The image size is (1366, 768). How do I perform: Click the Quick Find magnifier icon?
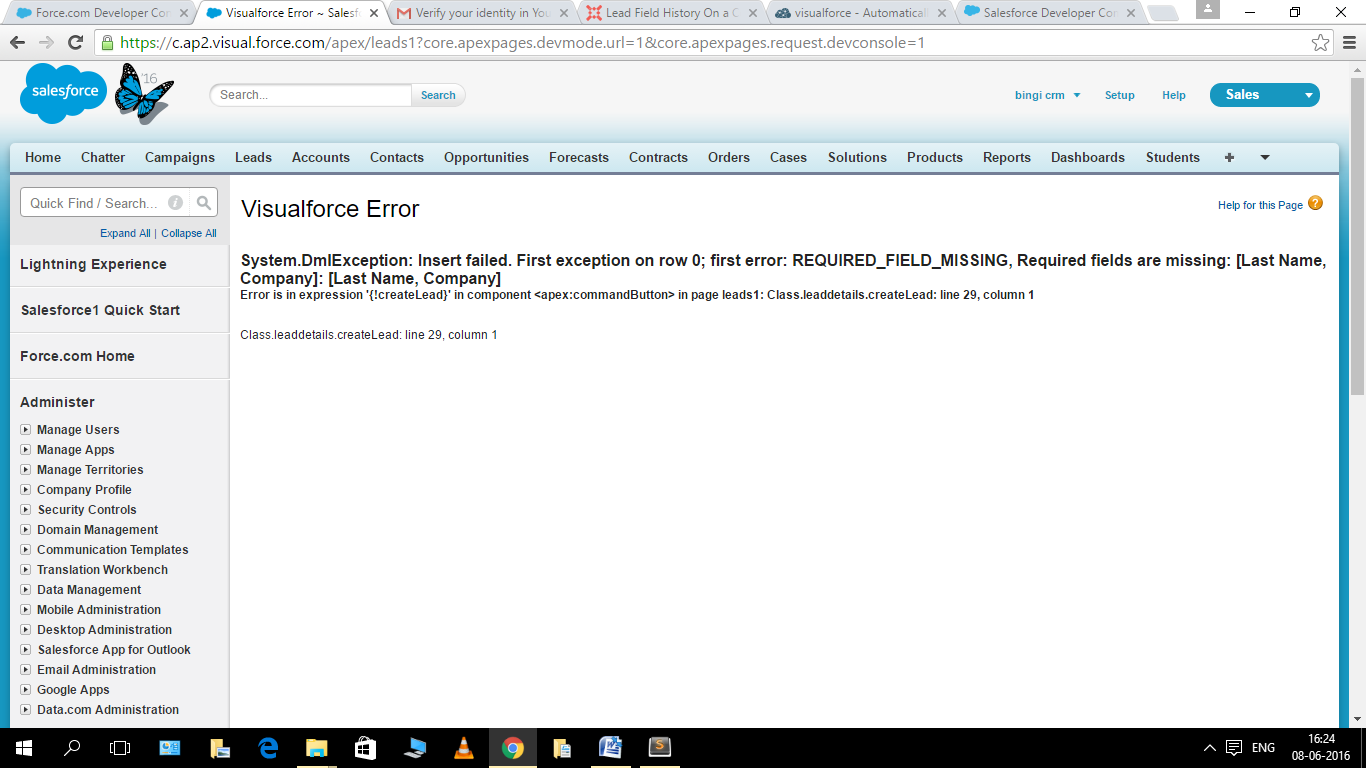coord(204,203)
